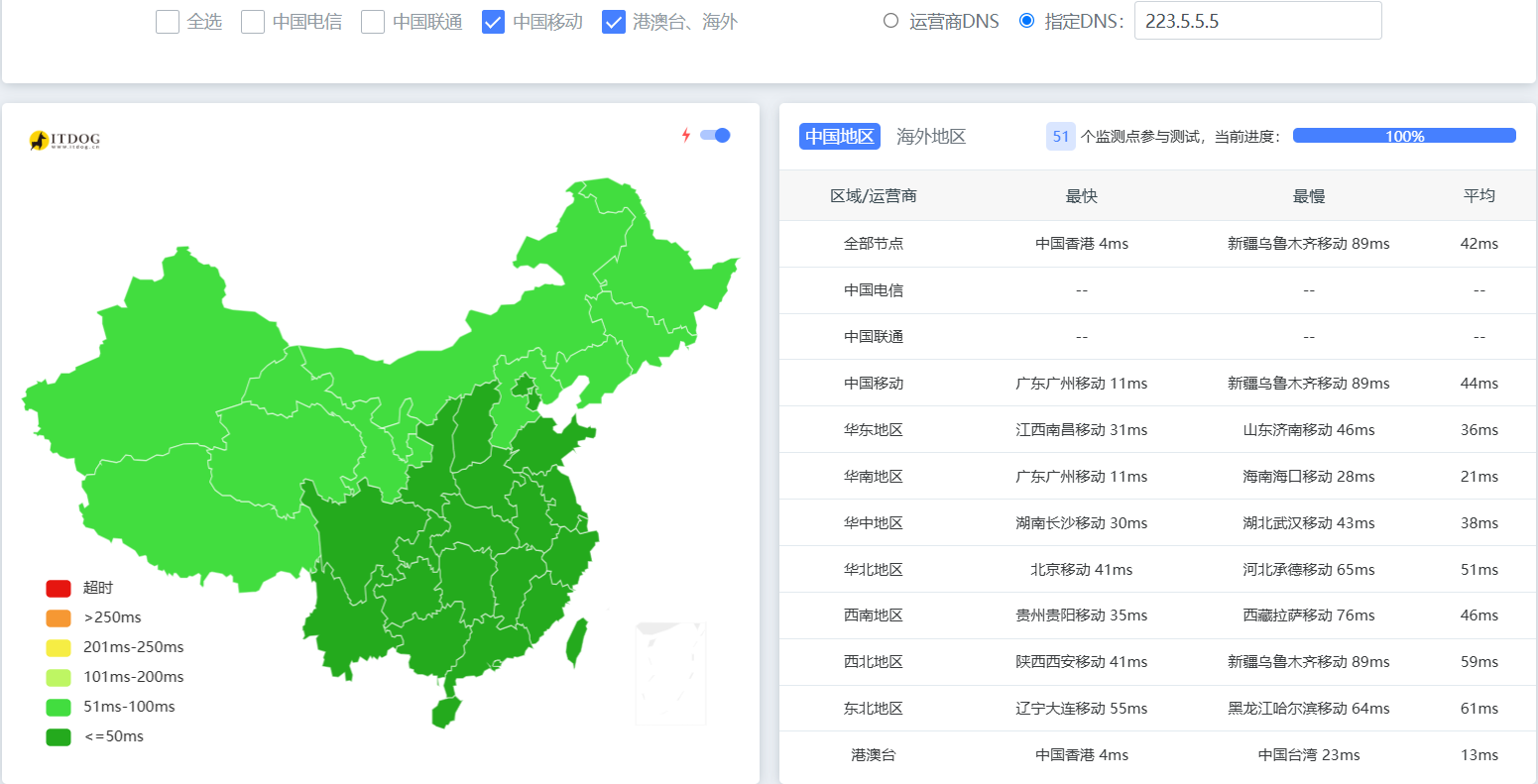Uncheck the 港澳台、海外 checkbox
This screenshot has height=784, width=1538.
(614, 22)
